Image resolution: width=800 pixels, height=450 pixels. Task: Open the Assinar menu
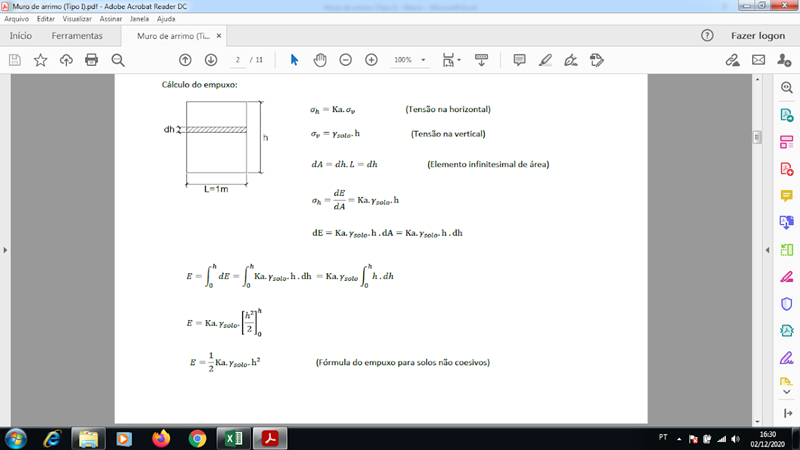coord(111,19)
